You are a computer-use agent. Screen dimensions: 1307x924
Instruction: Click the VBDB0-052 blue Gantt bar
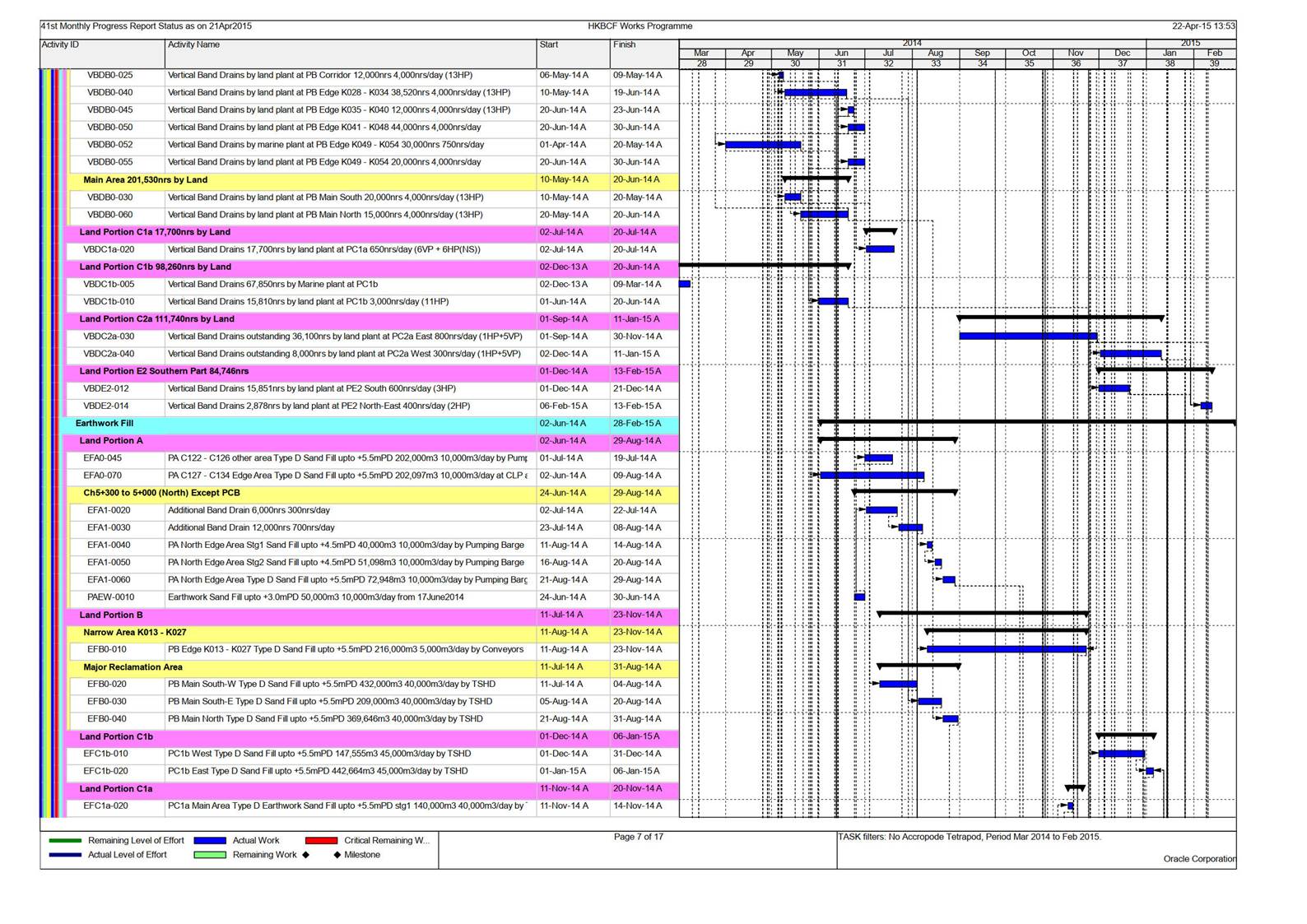coord(763,145)
